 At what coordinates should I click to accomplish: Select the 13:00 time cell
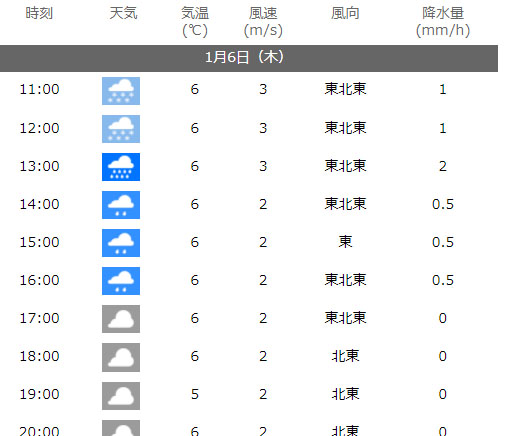point(39,166)
